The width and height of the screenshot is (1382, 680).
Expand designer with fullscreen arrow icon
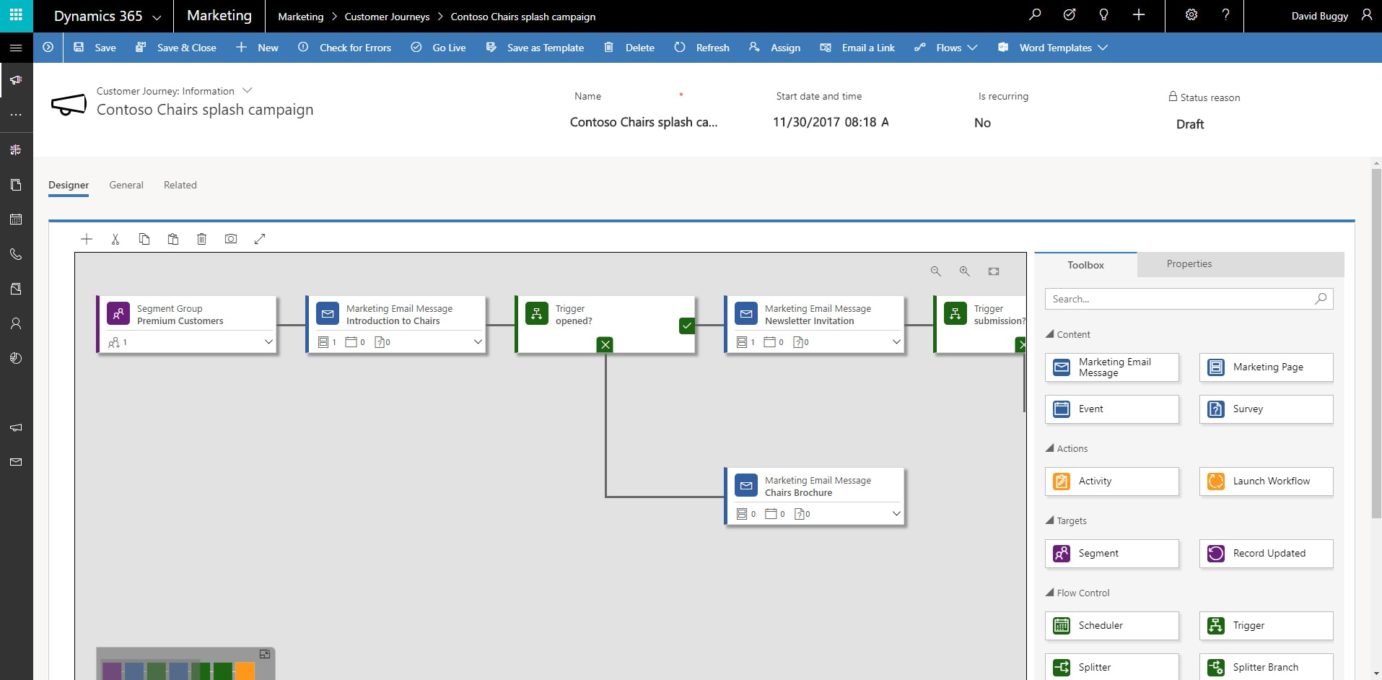260,239
